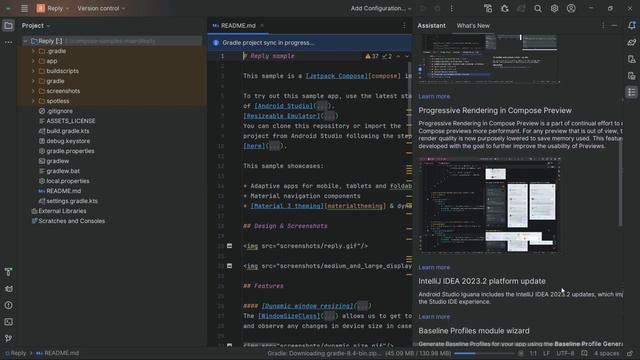This screenshot has width=640, height=360.
Task: Expand the buildscripts folder
Action: [x=33, y=71]
